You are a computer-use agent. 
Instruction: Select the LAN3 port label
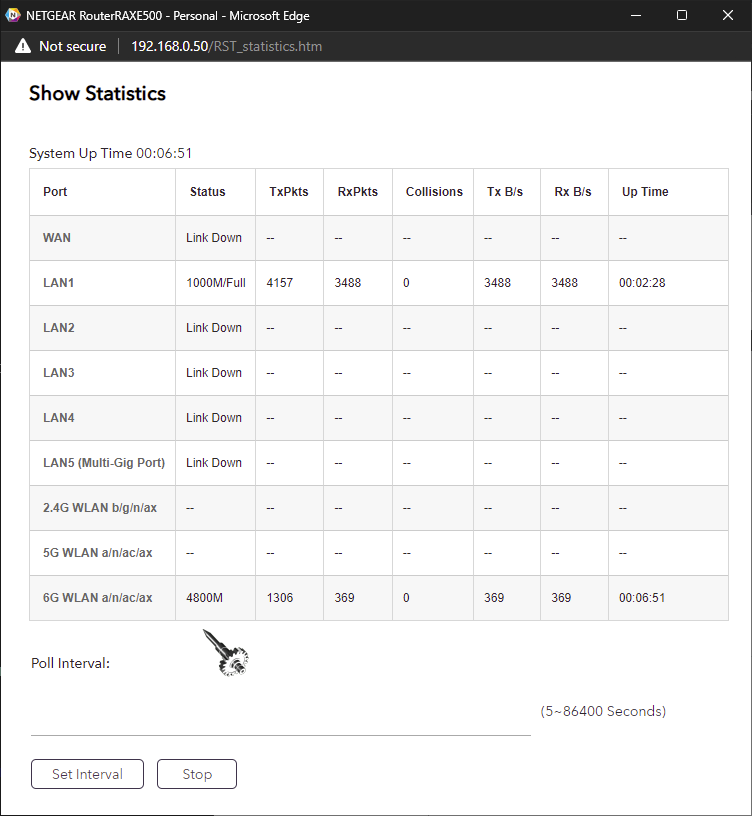(59, 373)
